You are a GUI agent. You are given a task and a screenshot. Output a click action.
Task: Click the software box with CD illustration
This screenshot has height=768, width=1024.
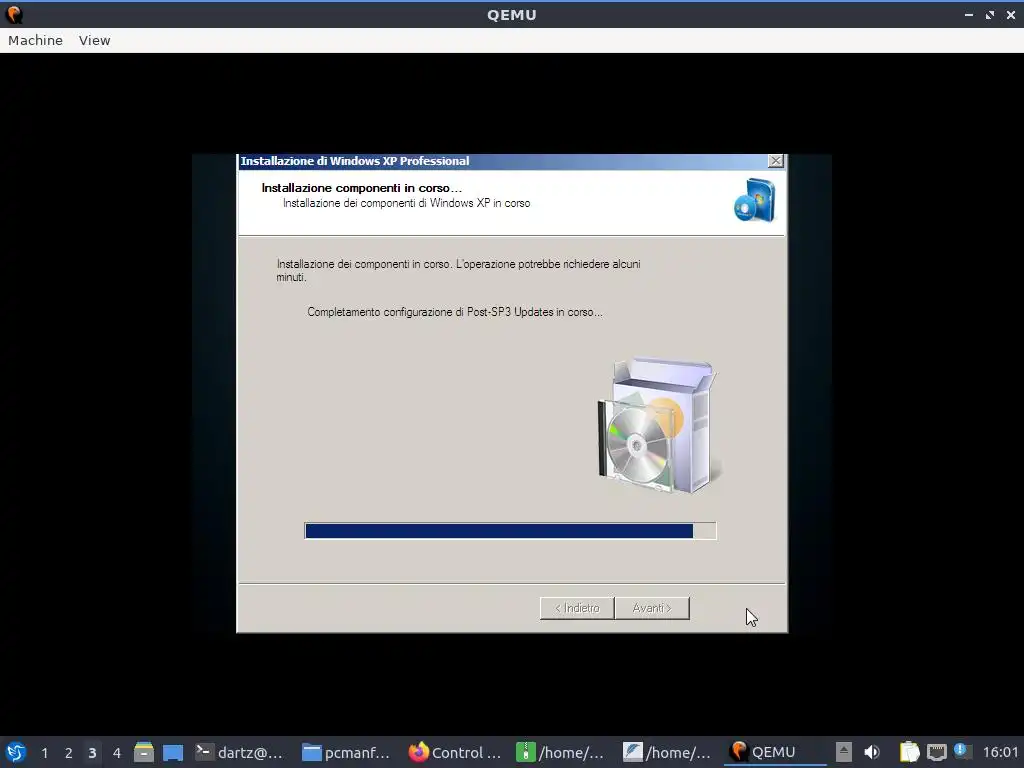658,425
